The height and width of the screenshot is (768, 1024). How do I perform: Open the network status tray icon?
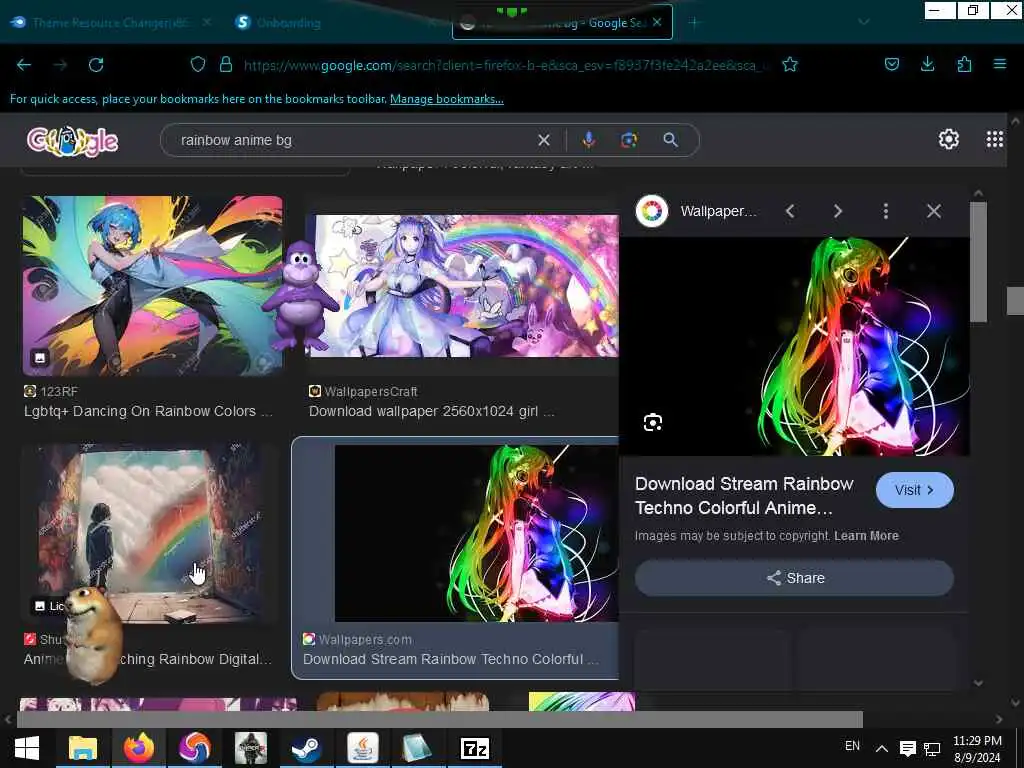932,748
